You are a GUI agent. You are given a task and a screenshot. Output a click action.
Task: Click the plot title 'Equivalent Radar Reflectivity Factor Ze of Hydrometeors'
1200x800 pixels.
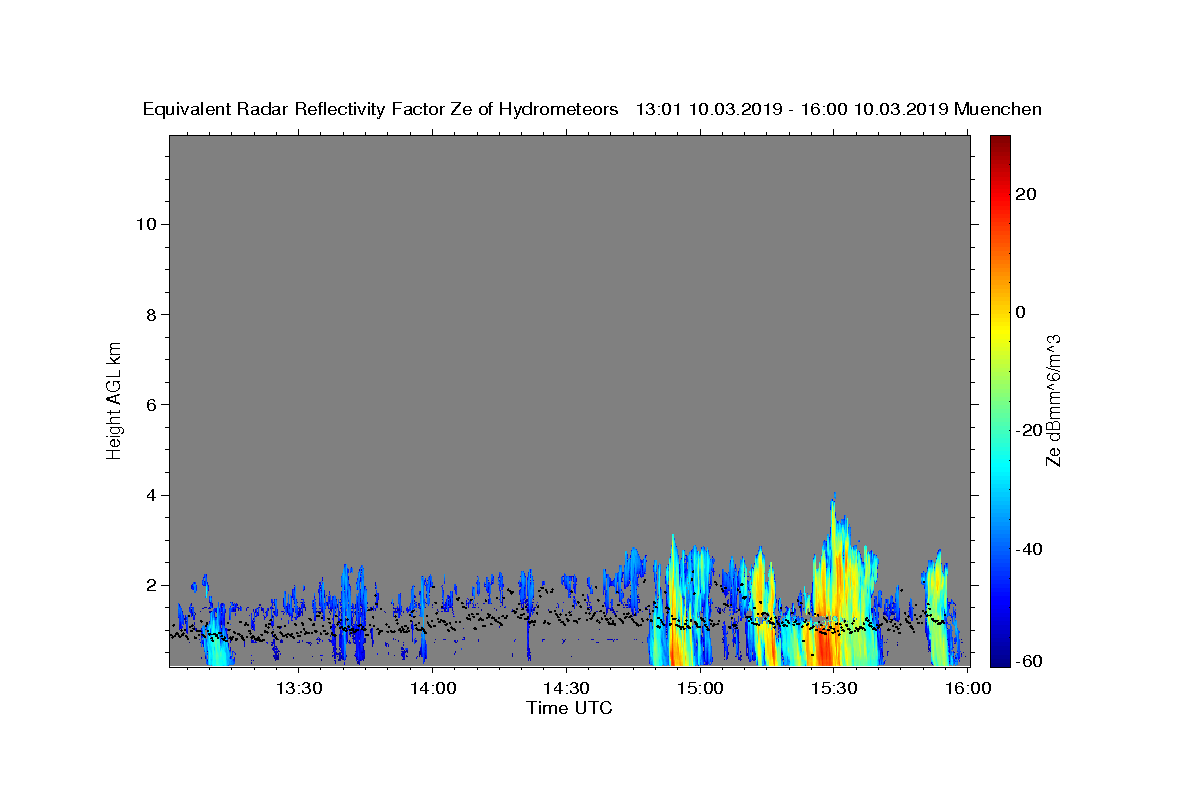pos(380,110)
